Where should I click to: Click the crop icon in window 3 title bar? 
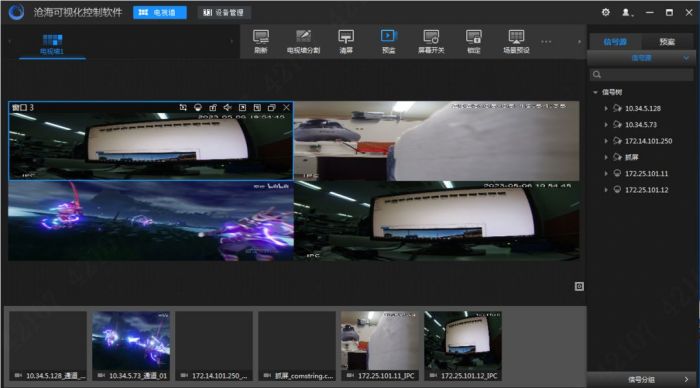[183, 108]
